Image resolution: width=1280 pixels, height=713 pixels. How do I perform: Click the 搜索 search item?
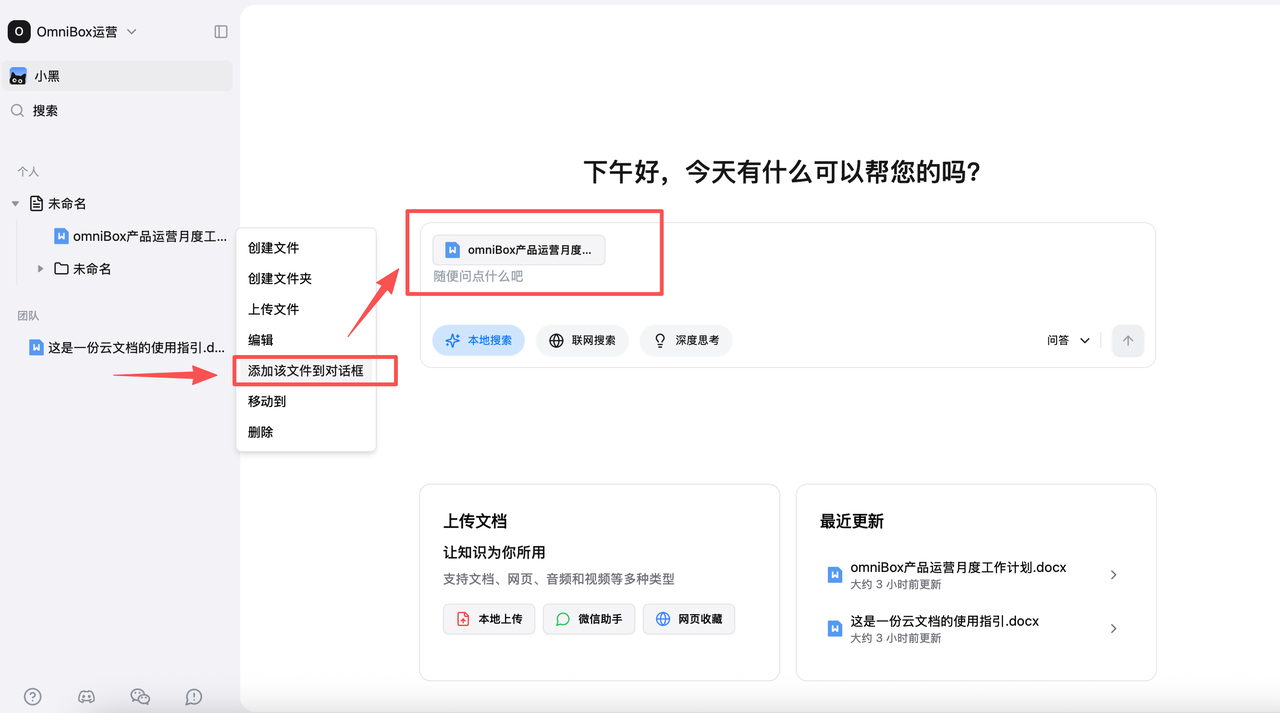(x=45, y=111)
